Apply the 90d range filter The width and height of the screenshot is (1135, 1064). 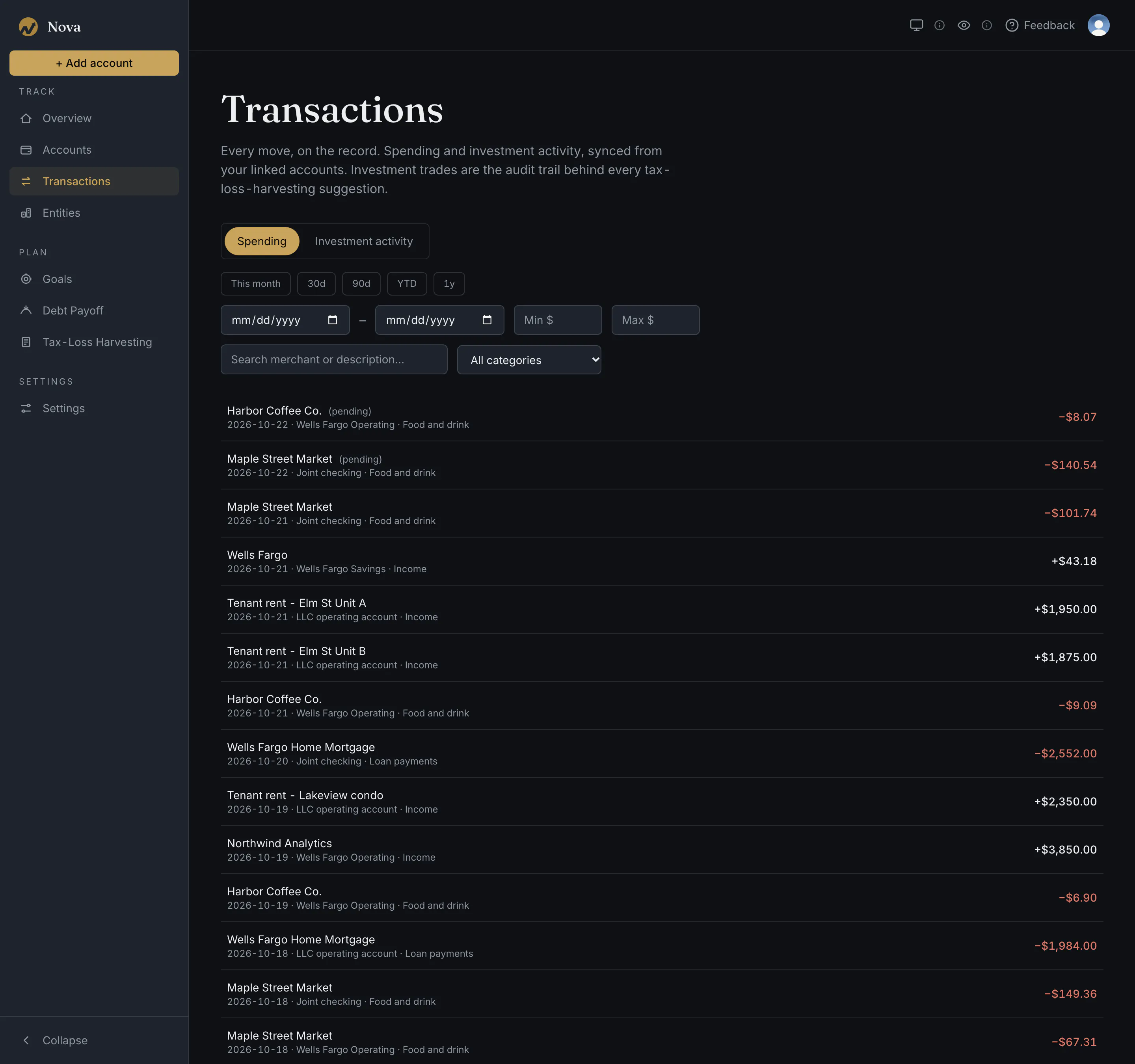(x=361, y=284)
